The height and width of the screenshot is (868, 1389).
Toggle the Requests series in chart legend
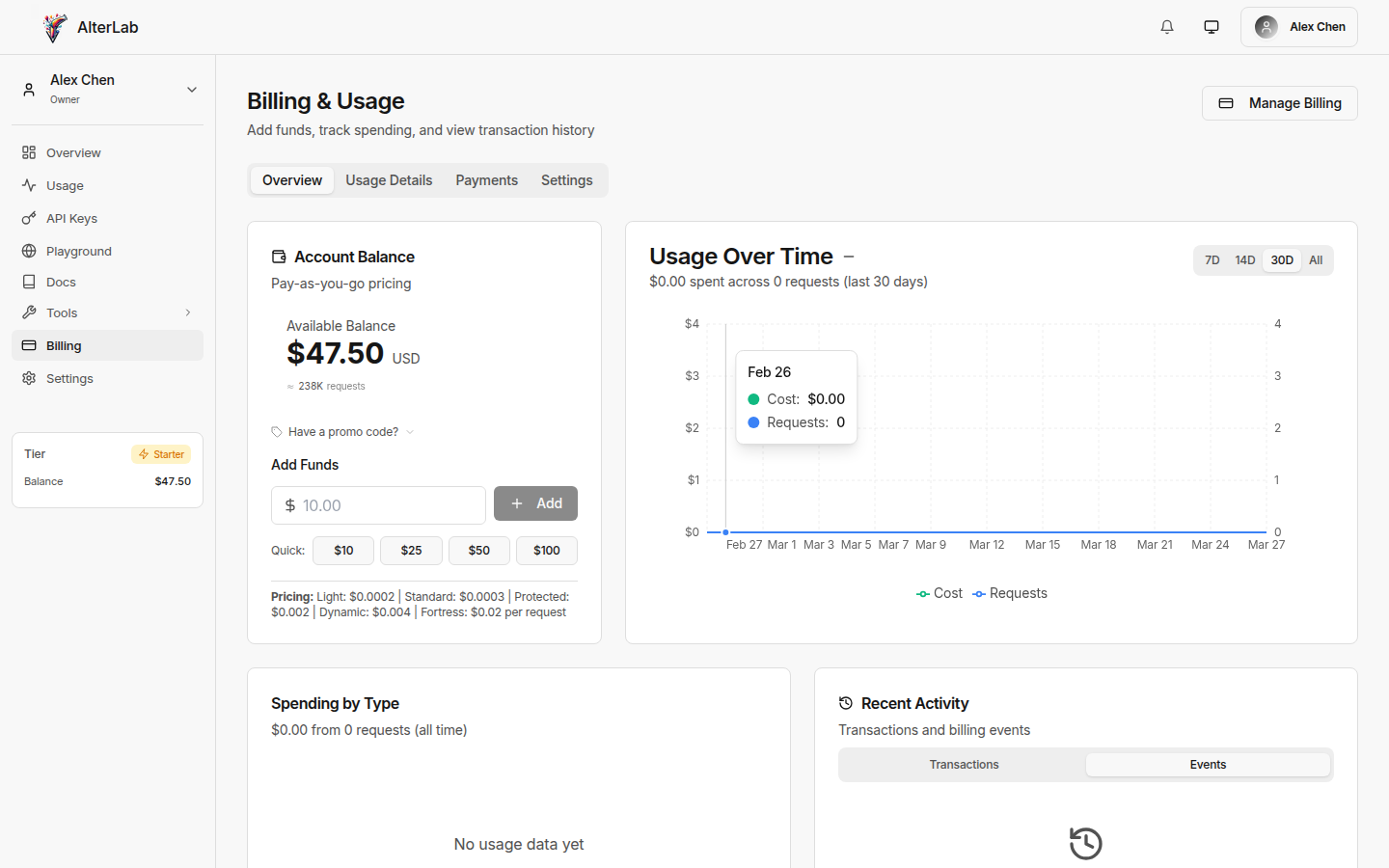pos(1010,593)
